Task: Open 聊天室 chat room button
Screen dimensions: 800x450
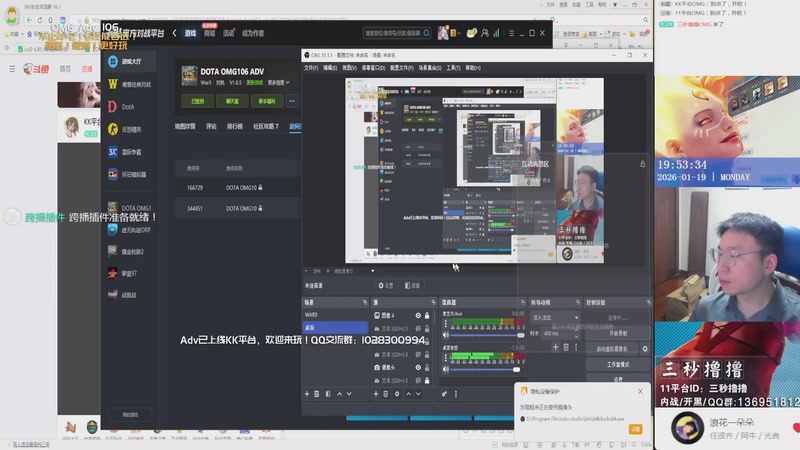Action: pos(232,101)
